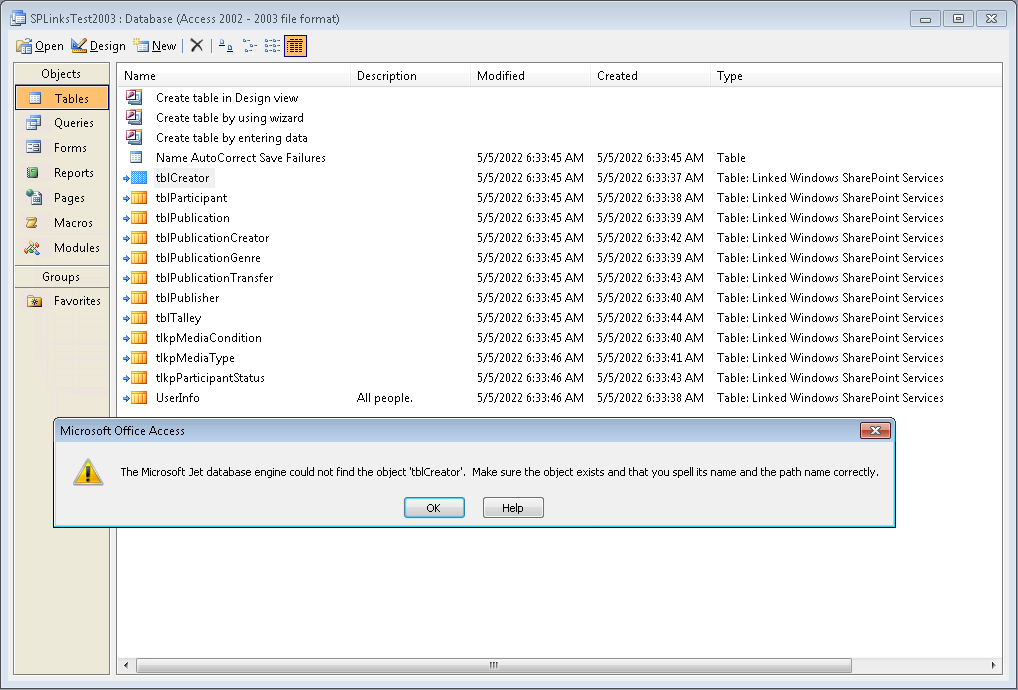Select Reports in the Objects bar

pos(62,173)
